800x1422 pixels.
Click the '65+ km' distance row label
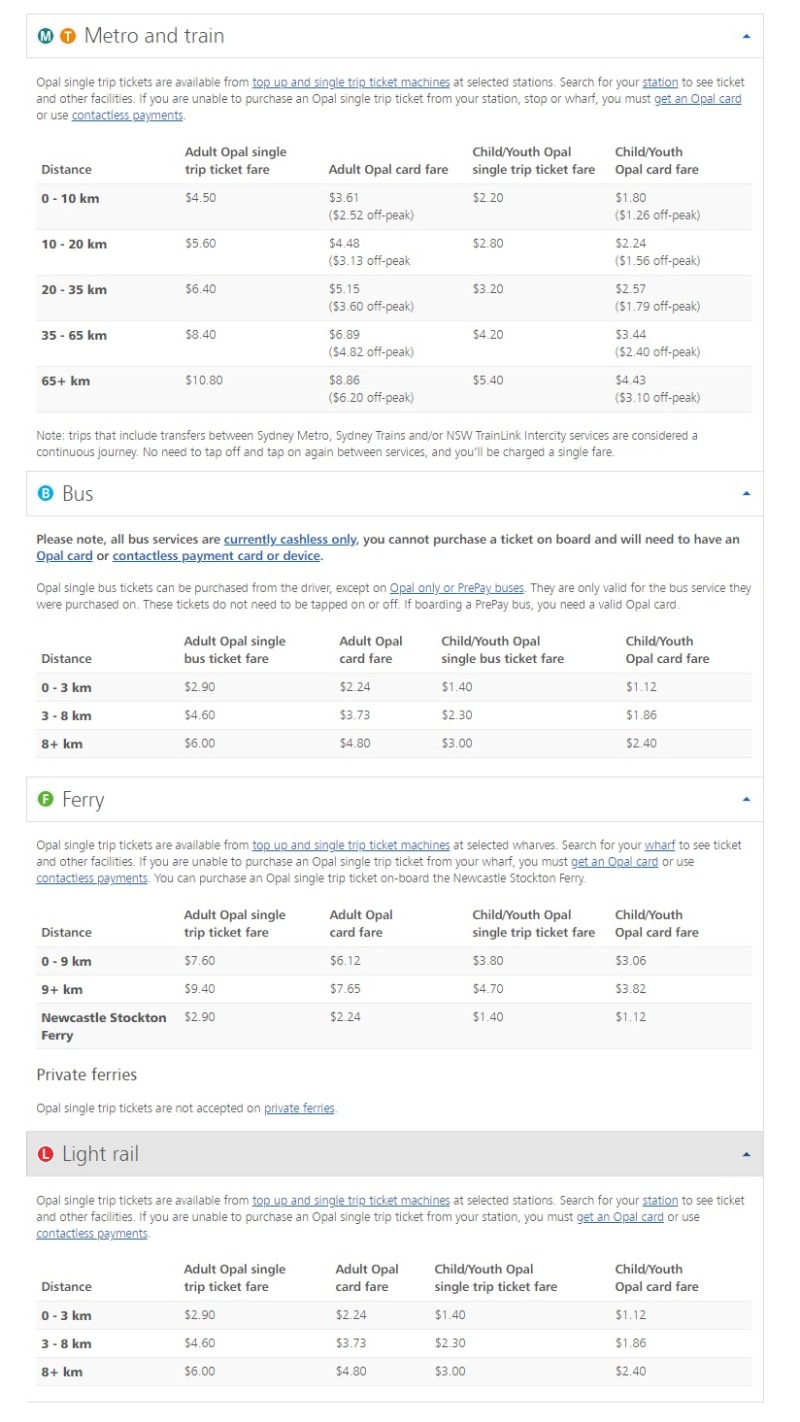click(66, 381)
